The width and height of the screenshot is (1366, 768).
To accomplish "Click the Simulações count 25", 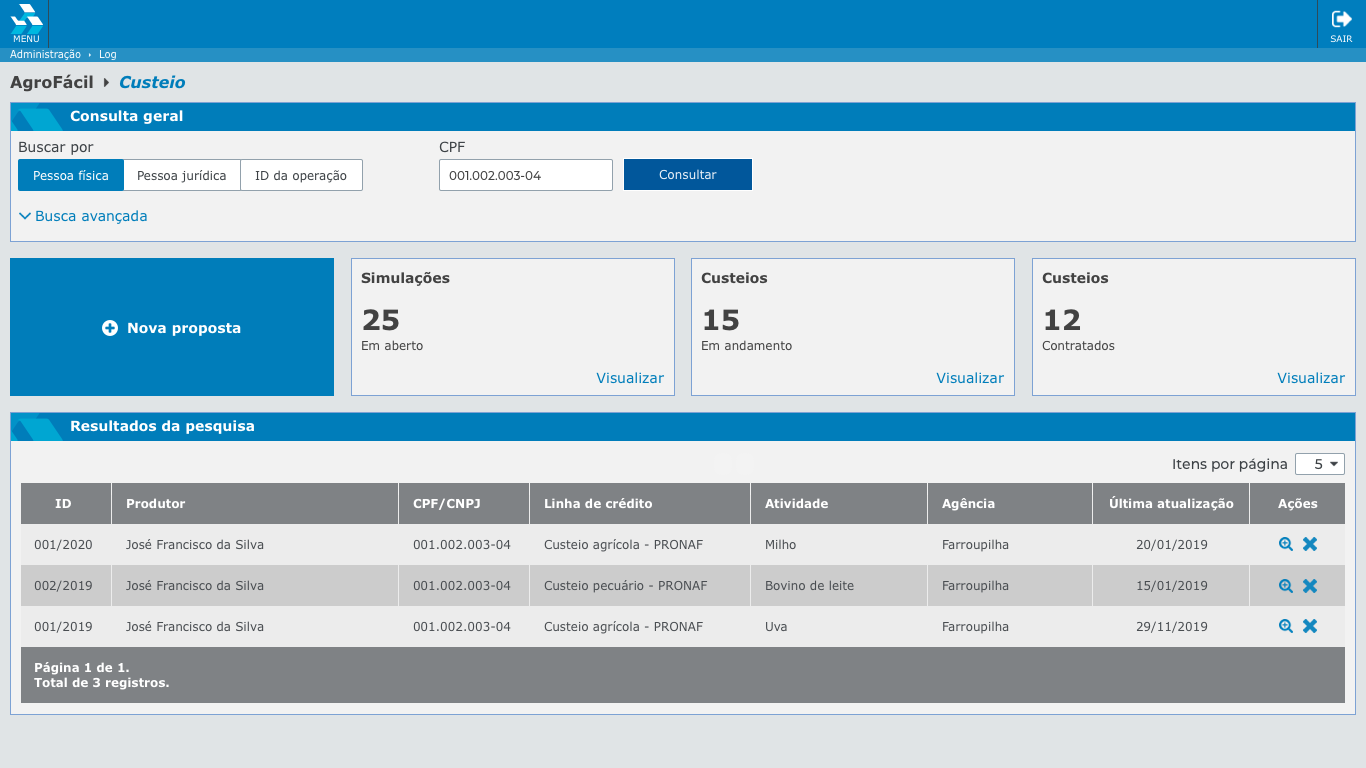I will [x=381, y=320].
